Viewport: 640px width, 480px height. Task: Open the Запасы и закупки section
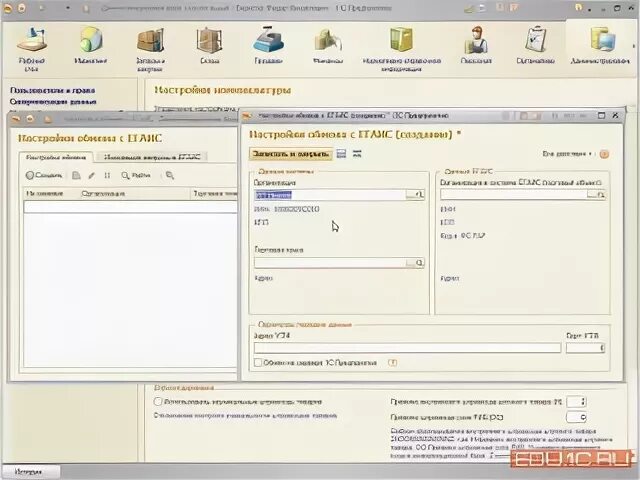(150, 48)
